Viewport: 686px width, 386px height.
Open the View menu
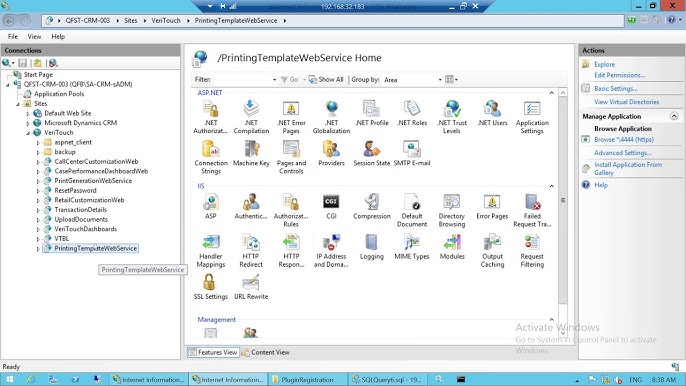tap(34, 37)
